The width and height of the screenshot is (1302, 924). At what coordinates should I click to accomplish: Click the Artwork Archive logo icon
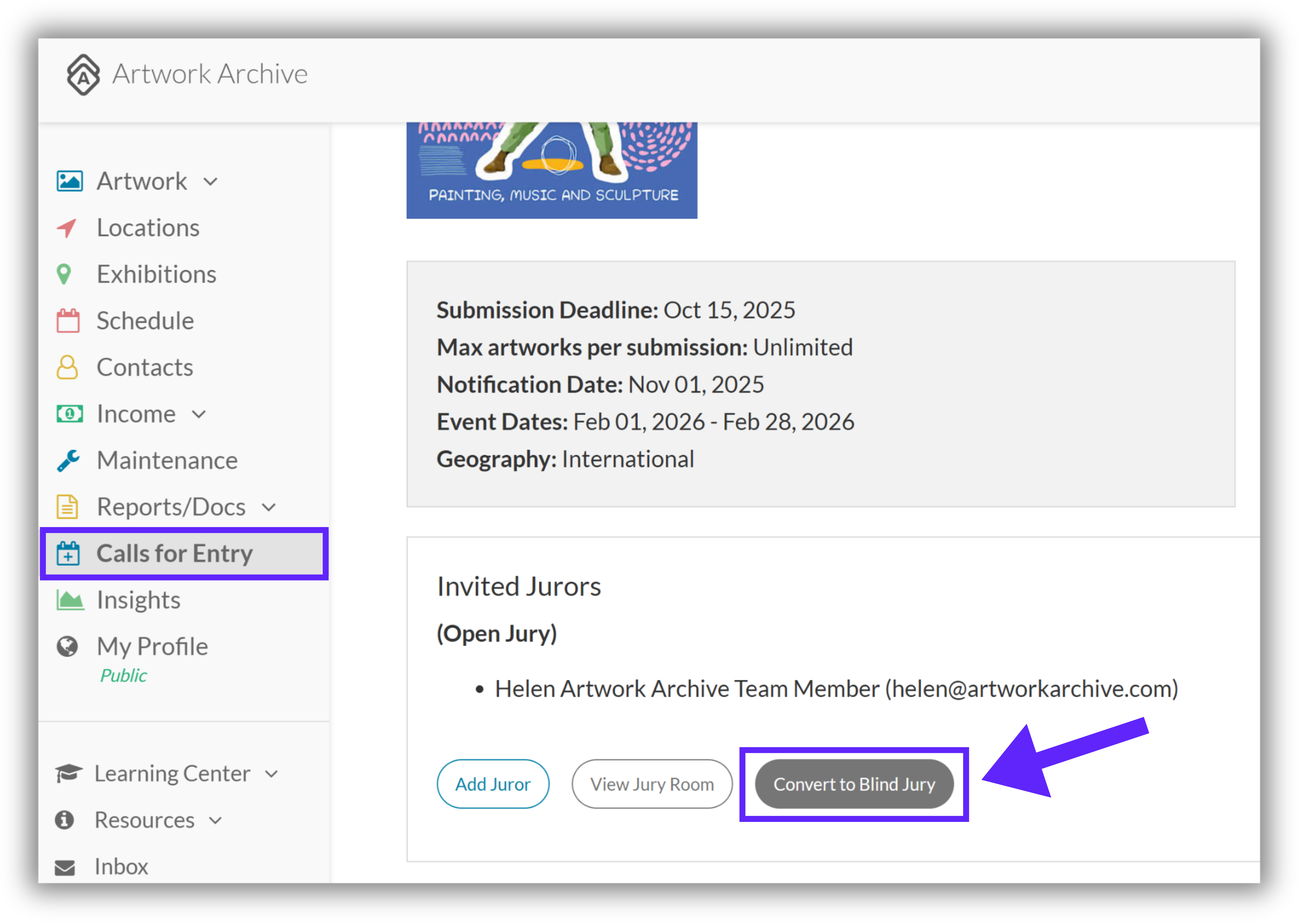tap(83, 75)
